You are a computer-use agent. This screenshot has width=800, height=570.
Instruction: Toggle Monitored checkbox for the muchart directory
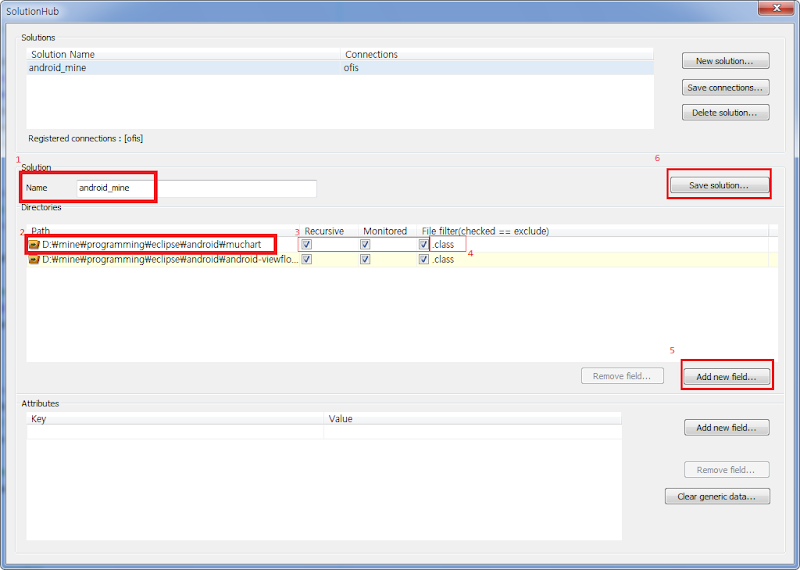[365, 244]
